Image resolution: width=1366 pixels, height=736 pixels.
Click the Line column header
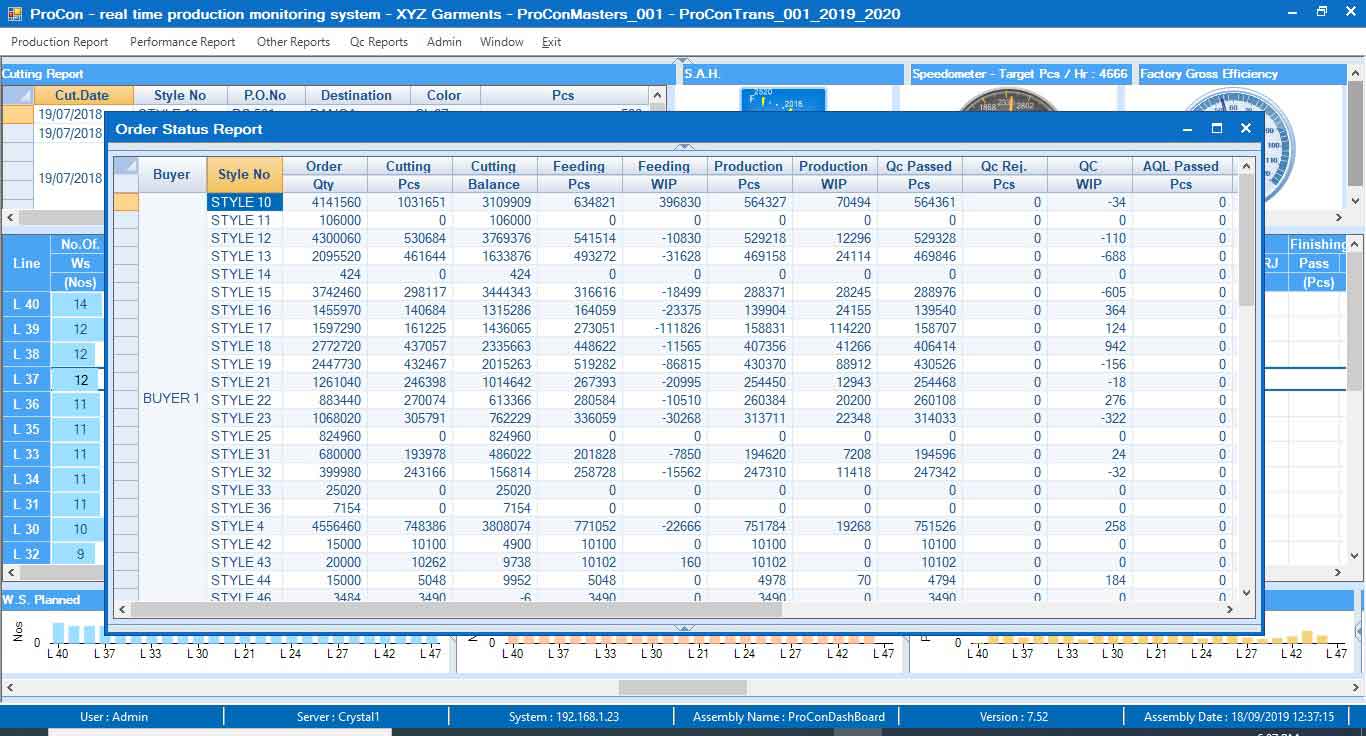(x=26, y=263)
